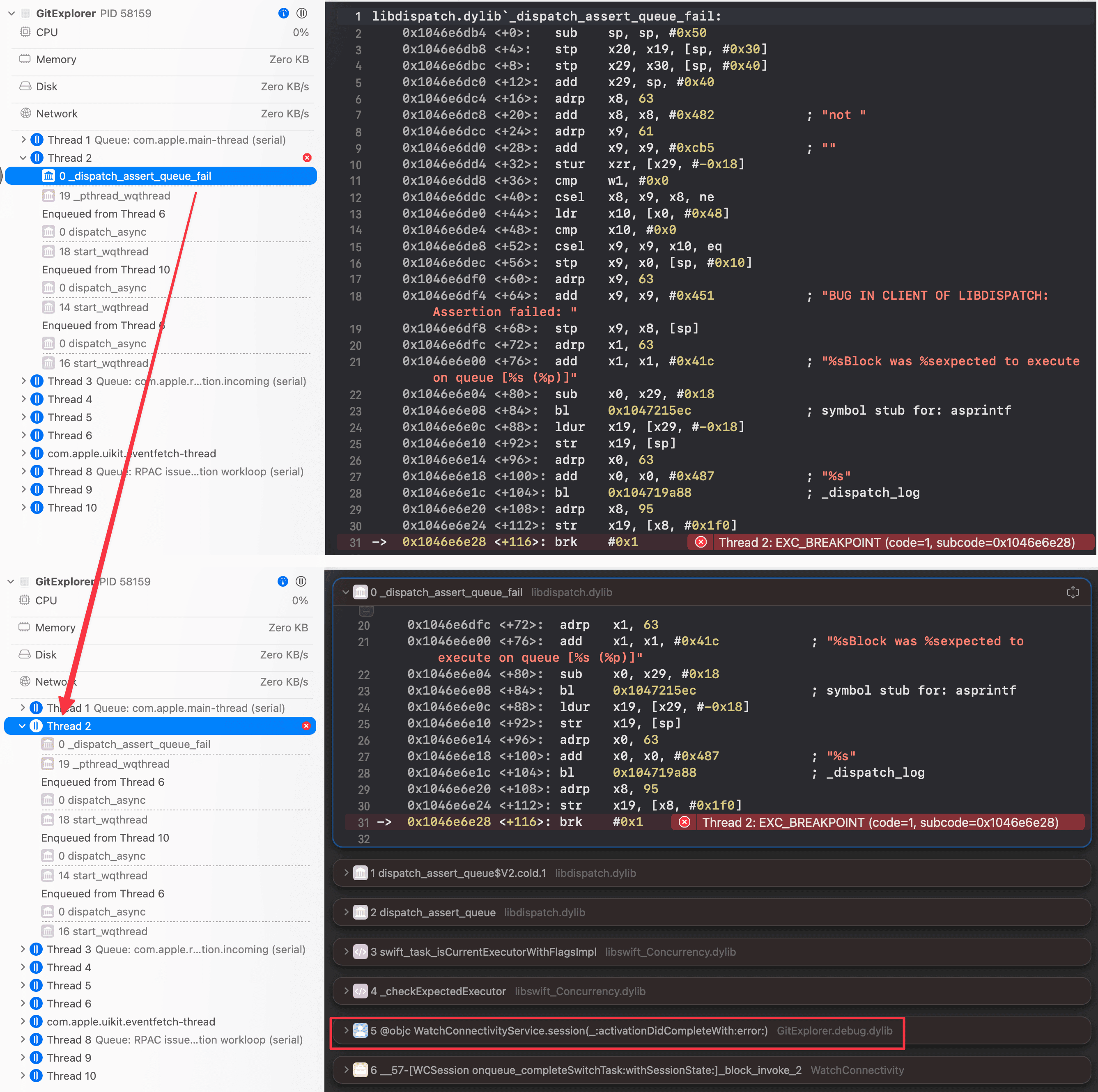Click the red error badge on upper Thread 2 row
The height and width of the screenshot is (1092, 1098).
pyautogui.click(x=307, y=158)
